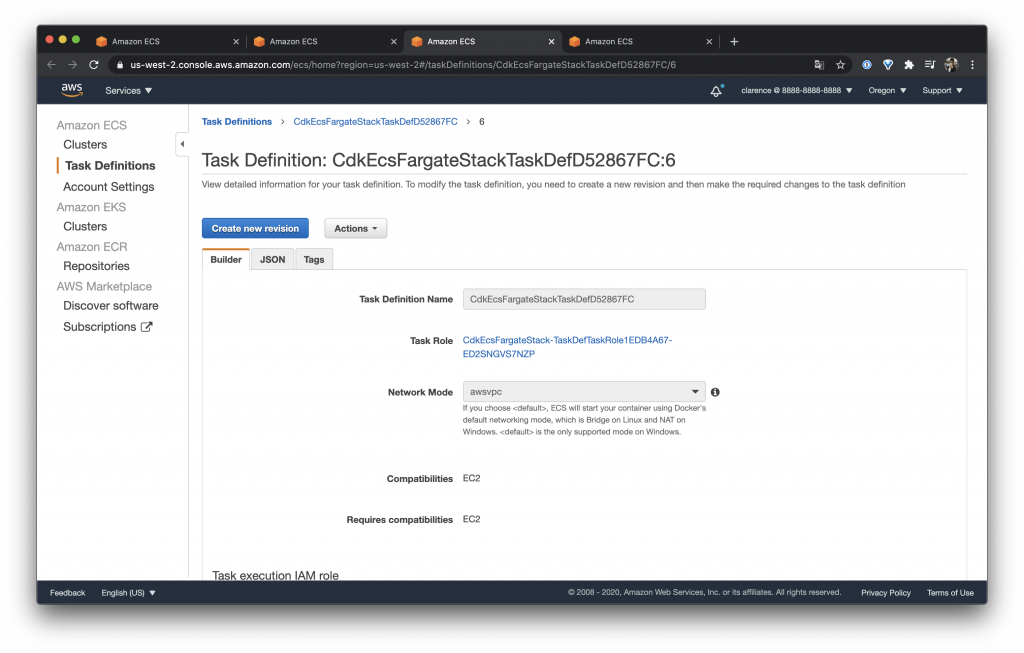Switch to the Tags tab
The width and height of the screenshot is (1024, 653).
313,259
